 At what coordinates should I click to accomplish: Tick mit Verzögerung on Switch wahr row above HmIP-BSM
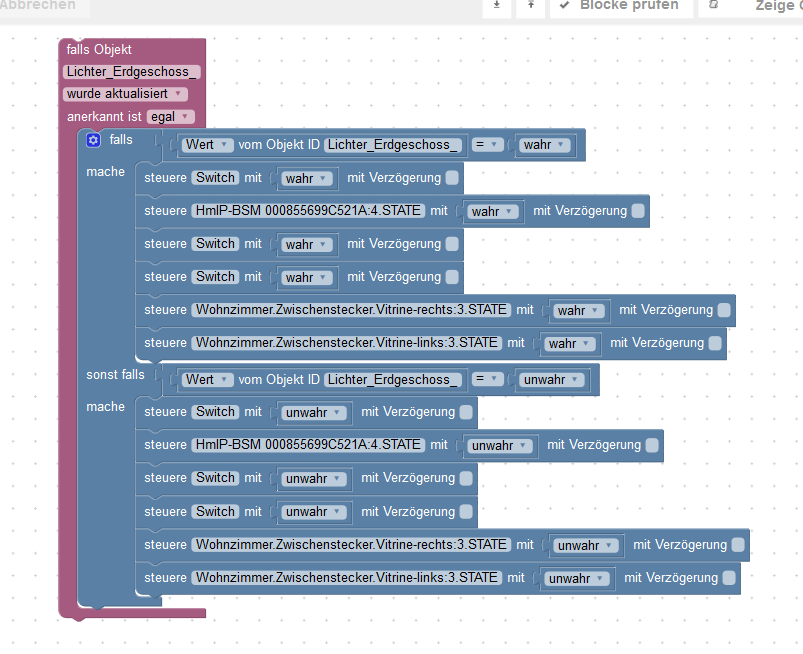pos(452,178)
